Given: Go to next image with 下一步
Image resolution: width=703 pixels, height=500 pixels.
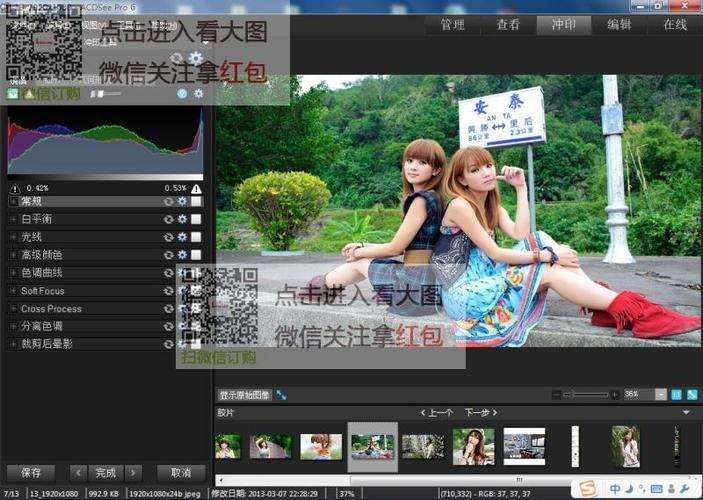Looking at the screenshot, I should click(481, 413).
